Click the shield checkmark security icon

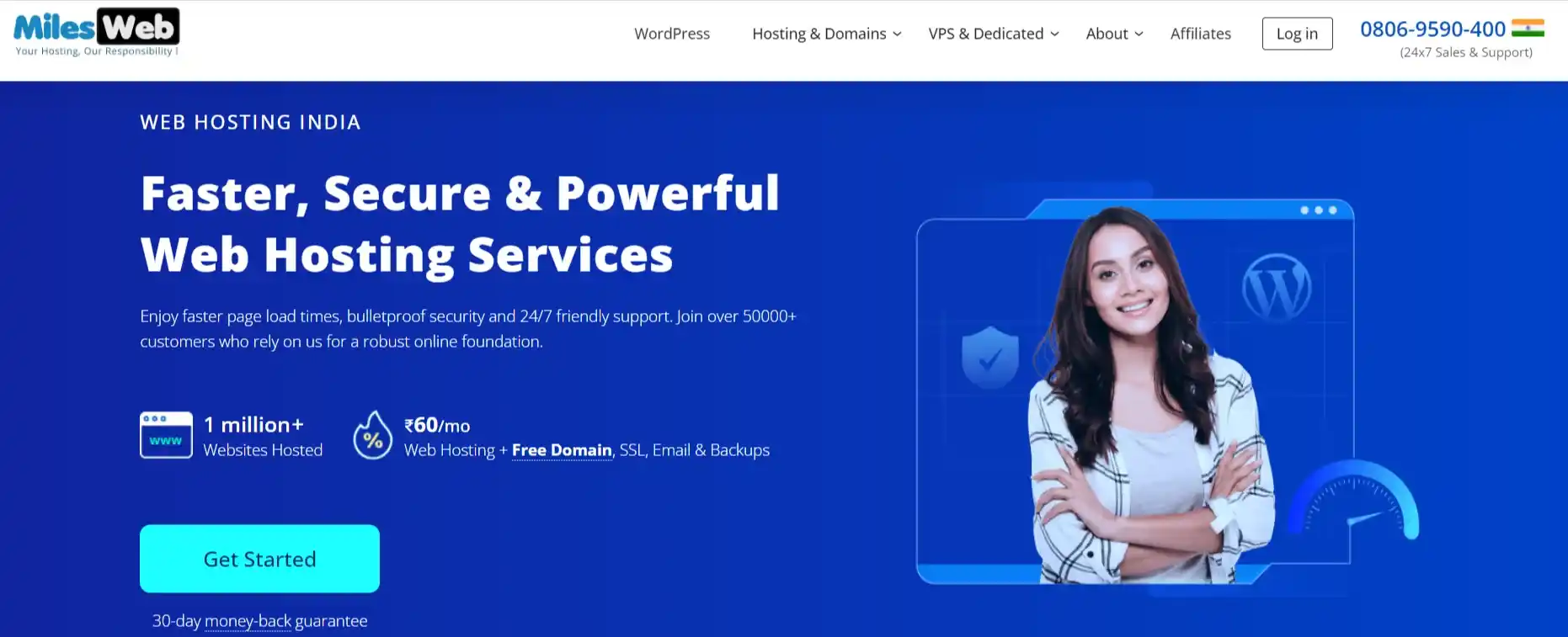tap(990, 358)
